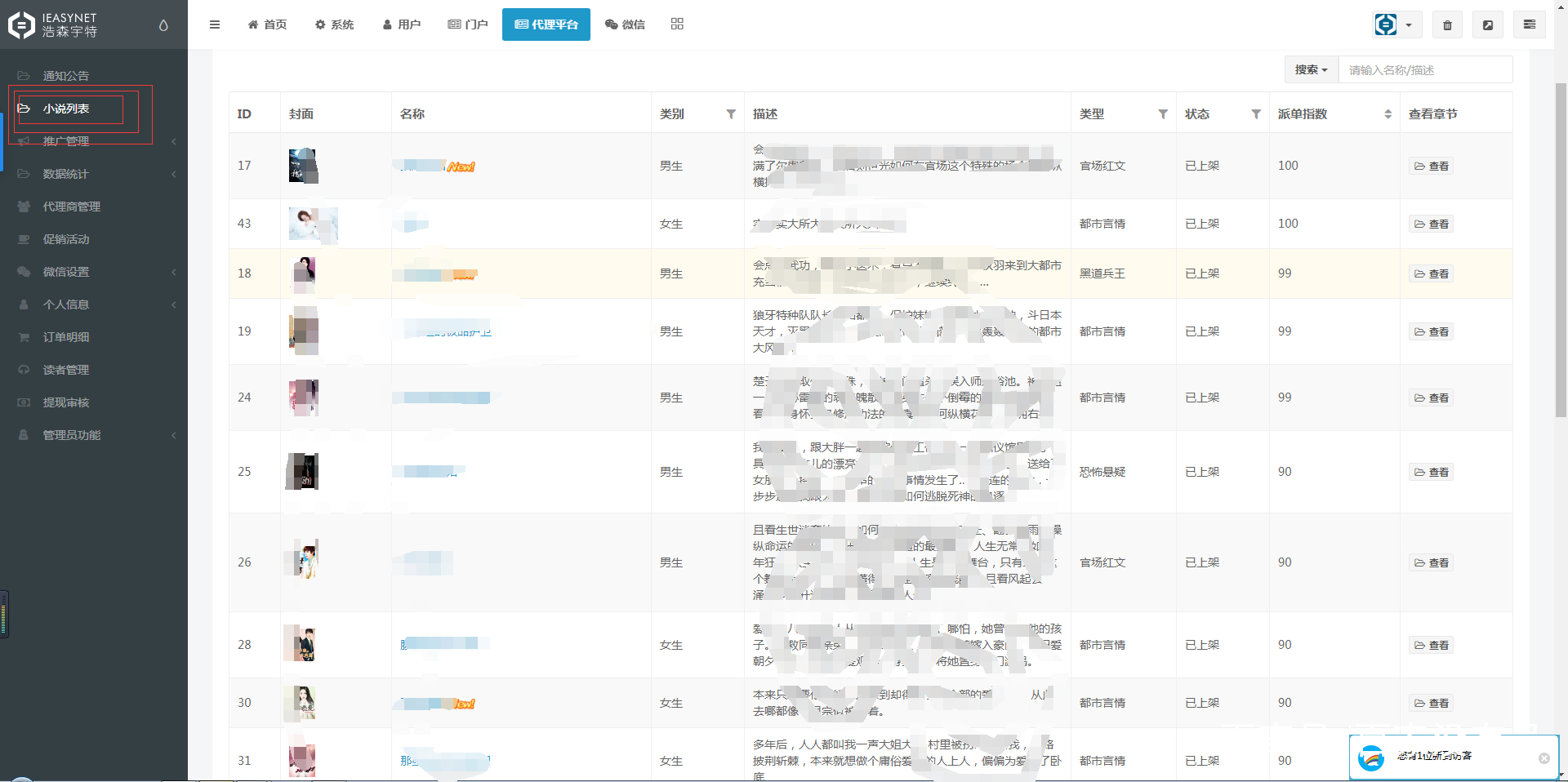Click the visitor notification popup logo

(x=1371, y=758)
